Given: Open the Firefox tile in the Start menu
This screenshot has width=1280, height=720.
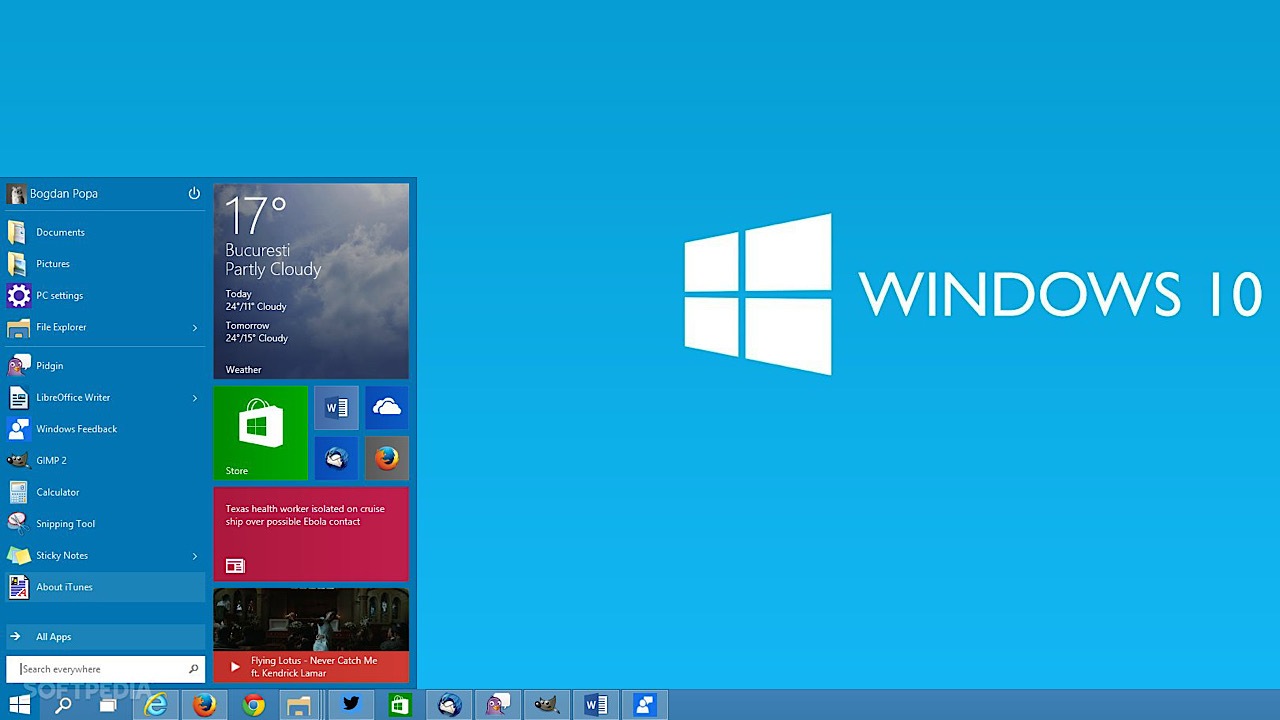Looking at the screenshot, I should click(387, 458).
